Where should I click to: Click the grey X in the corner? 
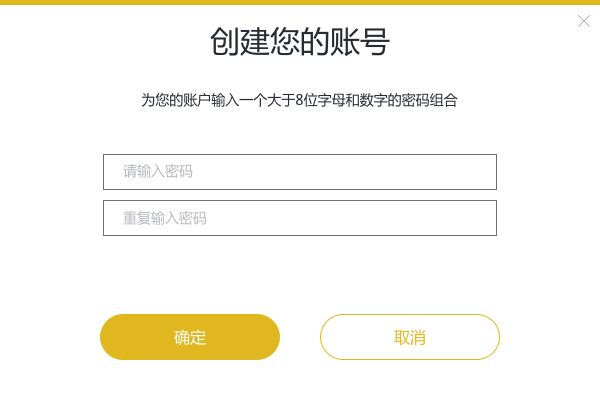coord(584,21)
